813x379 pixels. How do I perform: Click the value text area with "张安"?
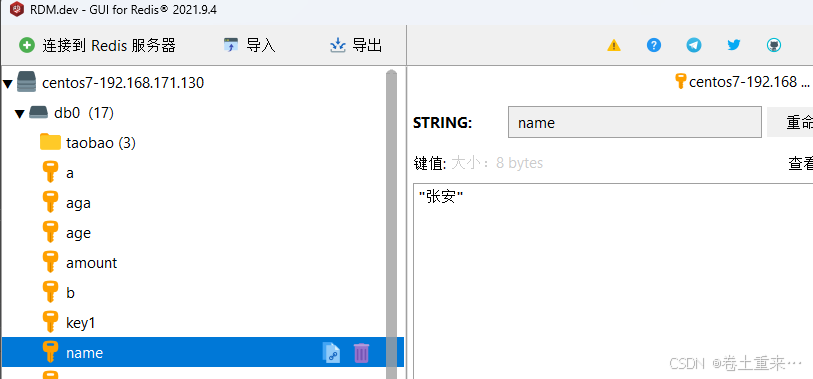point(613,281)
